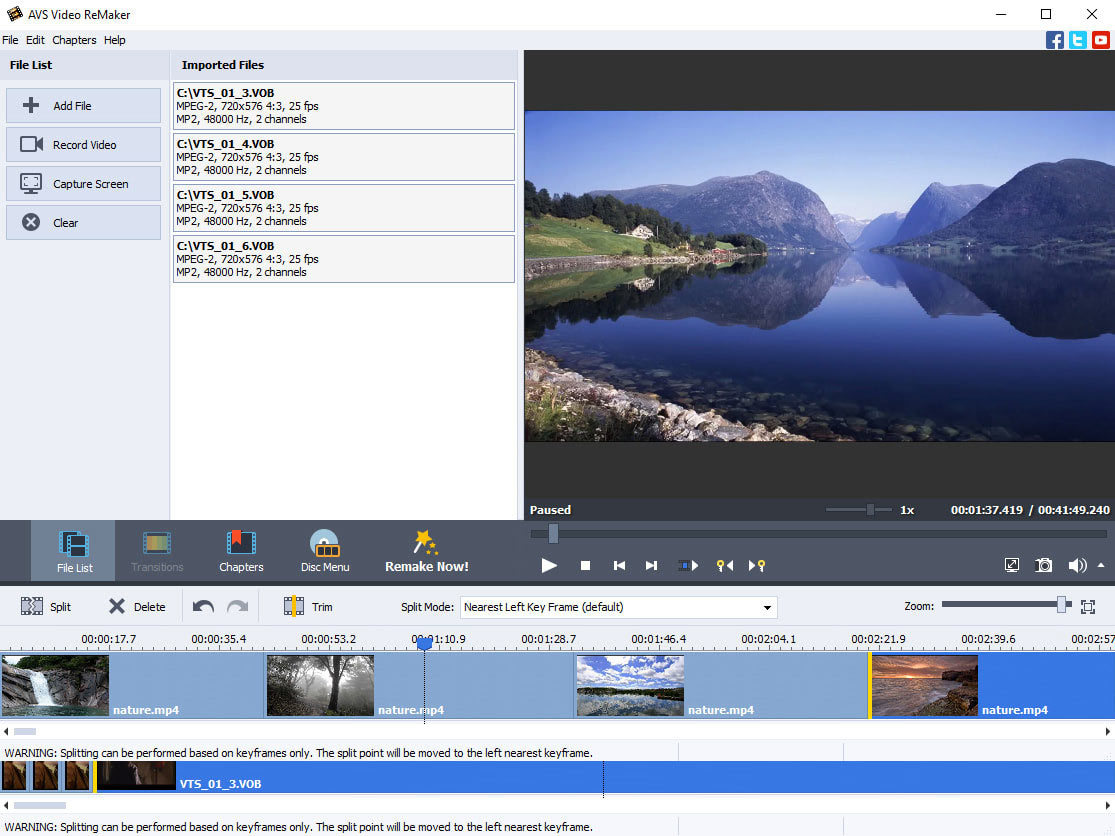1115x836 pixels.
Task: Open the Chapters section
Action: pos(241,551)
